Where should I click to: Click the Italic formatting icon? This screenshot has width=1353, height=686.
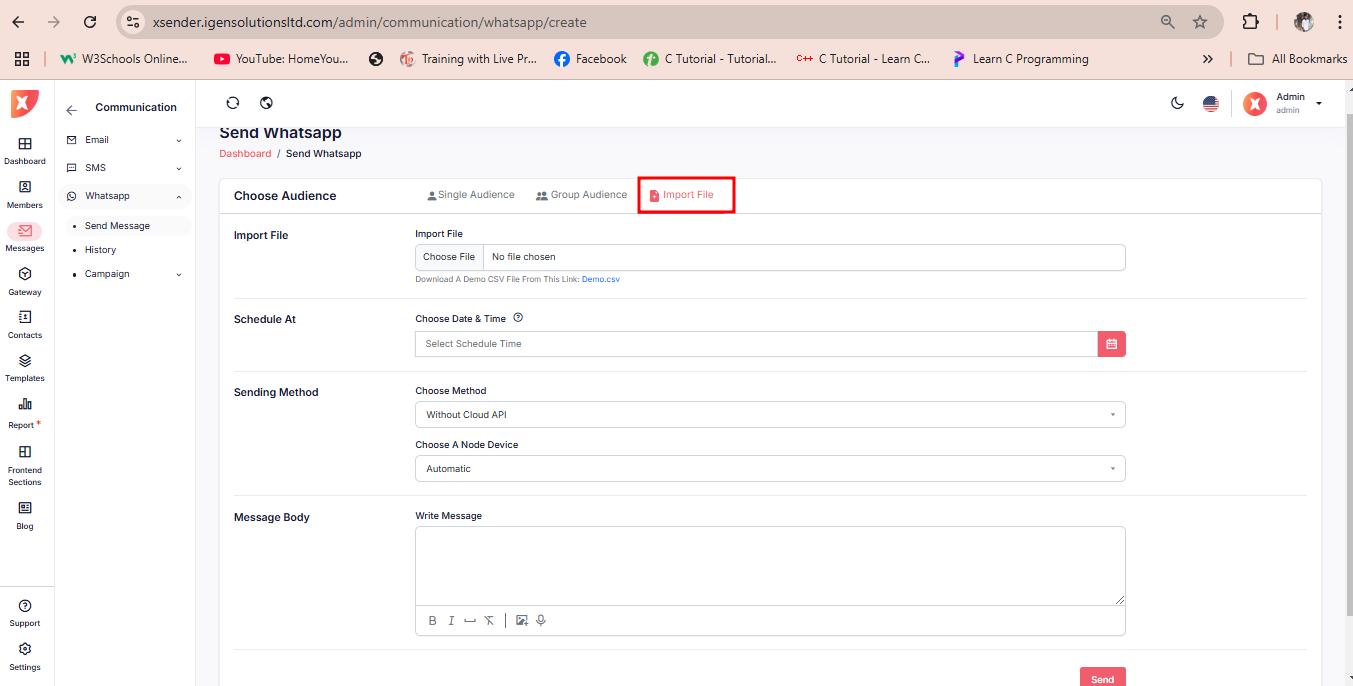pos(451,621)
